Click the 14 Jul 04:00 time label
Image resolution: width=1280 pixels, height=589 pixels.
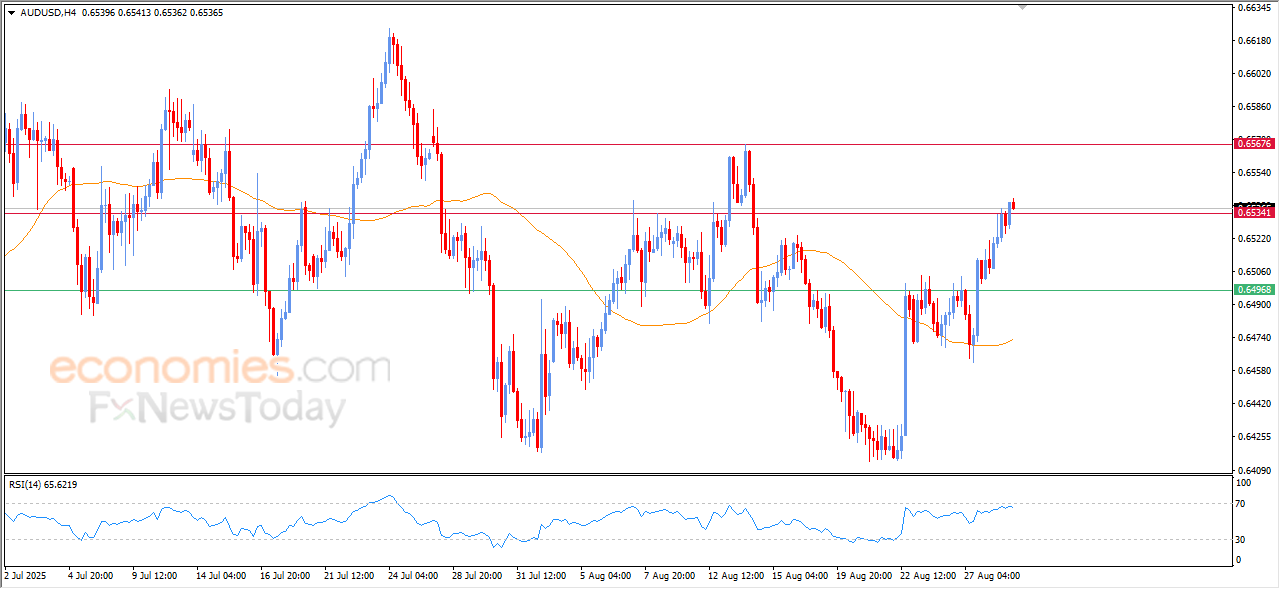pyautogui.click(x=220, y=576)
